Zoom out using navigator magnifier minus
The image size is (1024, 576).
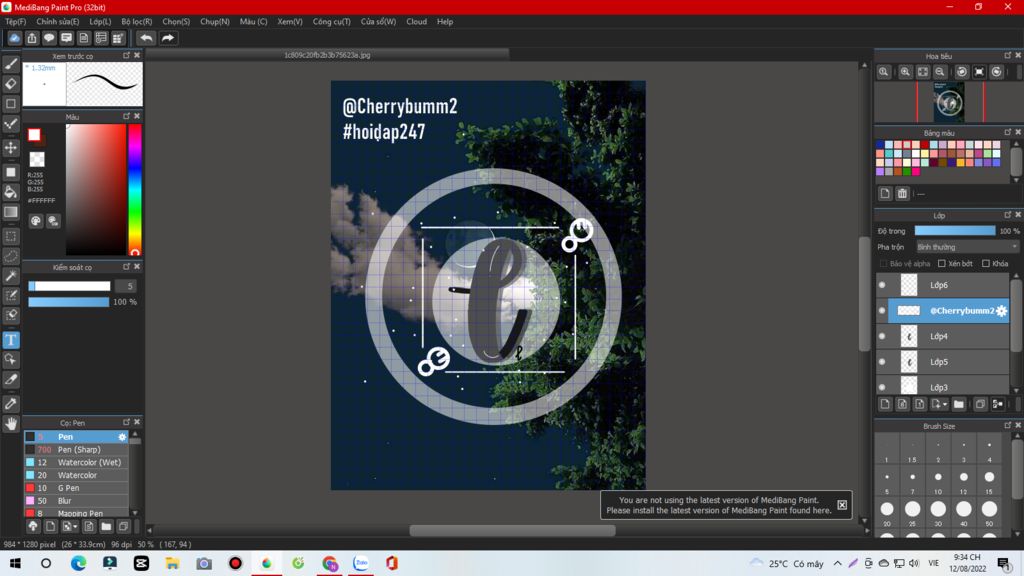point(940,72)
